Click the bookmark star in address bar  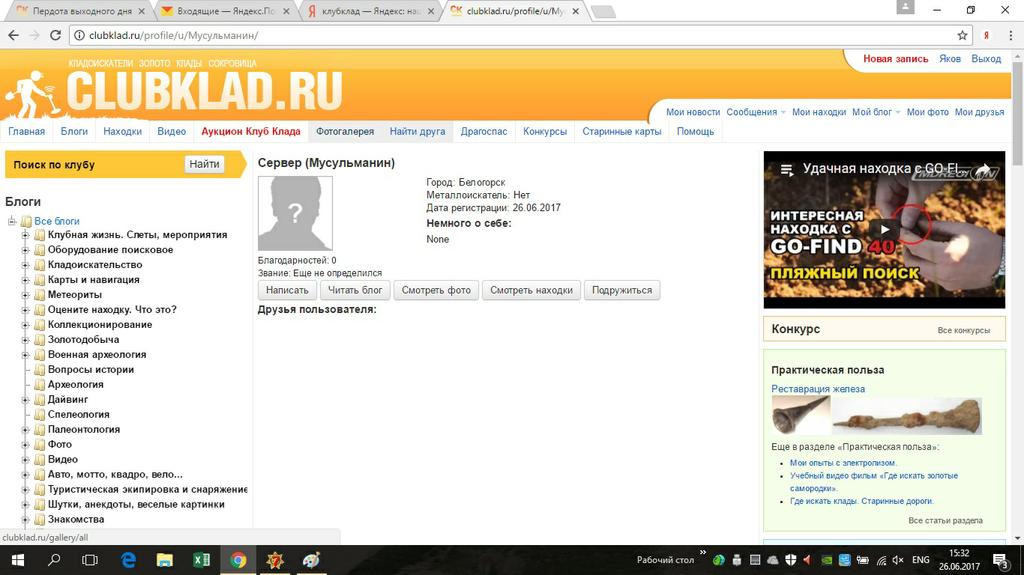tap(962, 35)
